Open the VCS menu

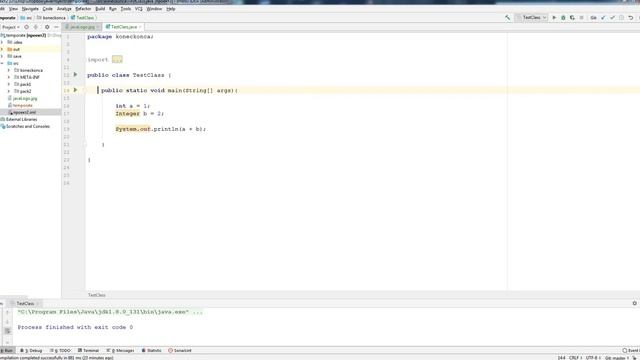point(139,9)
